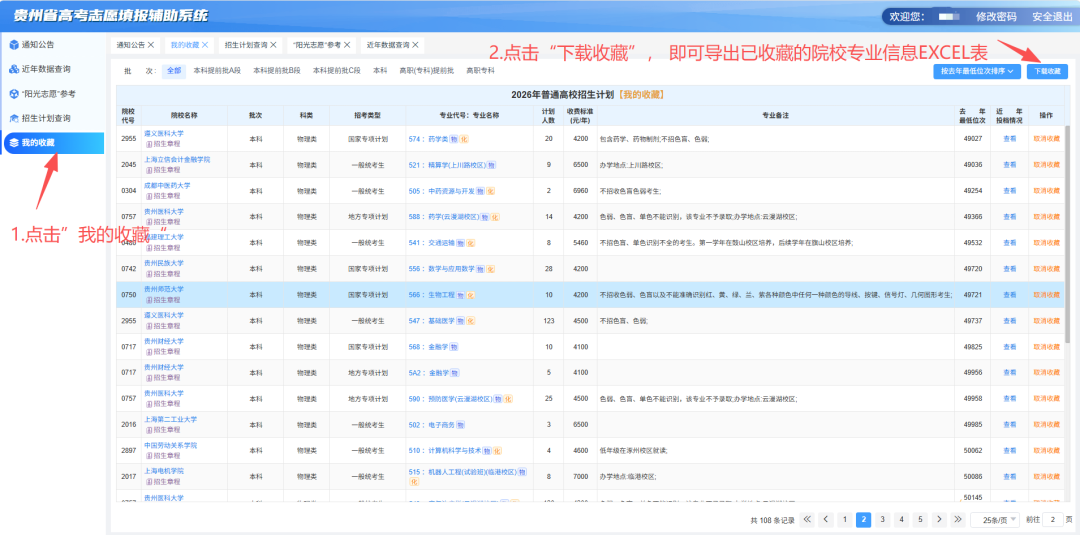Click the 物 tag on 金融学 568
Viewport: 1080px width, 535px height.
[454, 347]
